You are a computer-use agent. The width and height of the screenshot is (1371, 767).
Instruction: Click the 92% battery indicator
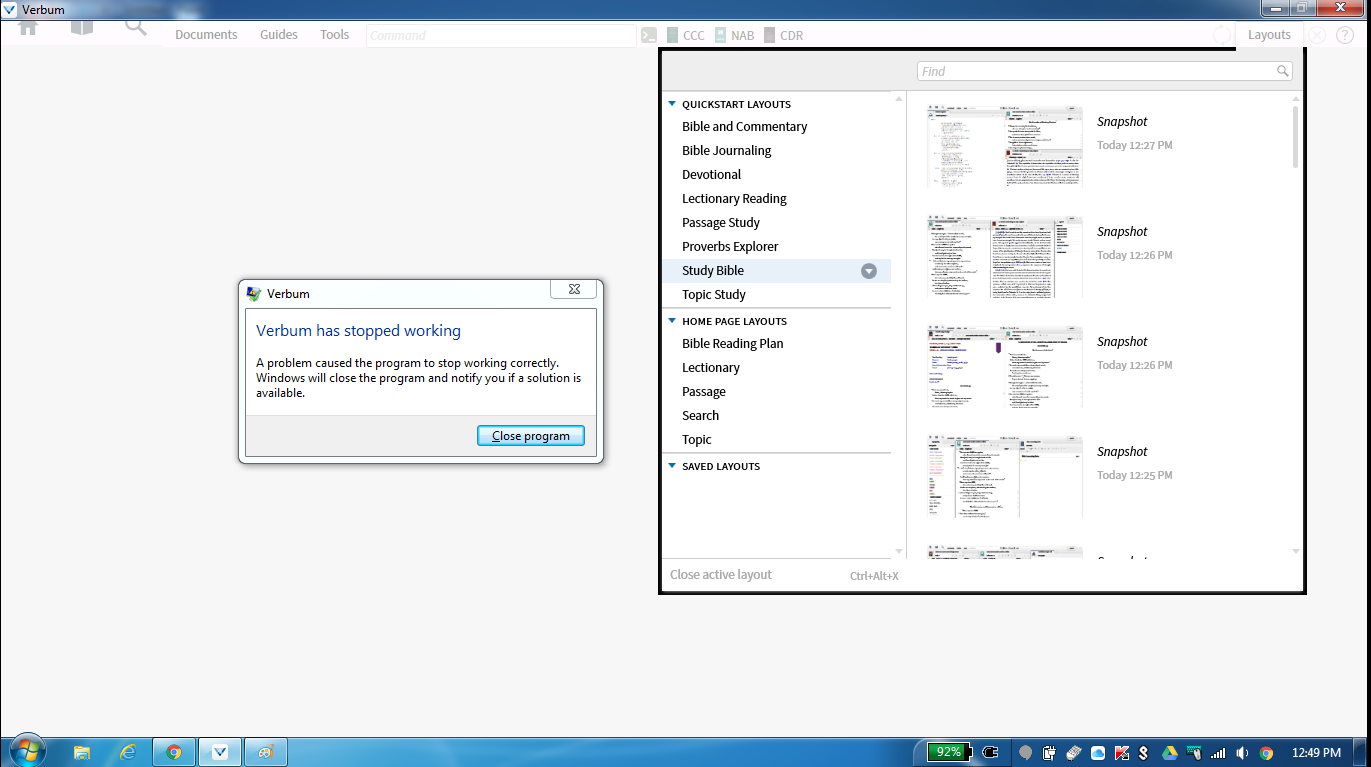click(x=949, y=752)
